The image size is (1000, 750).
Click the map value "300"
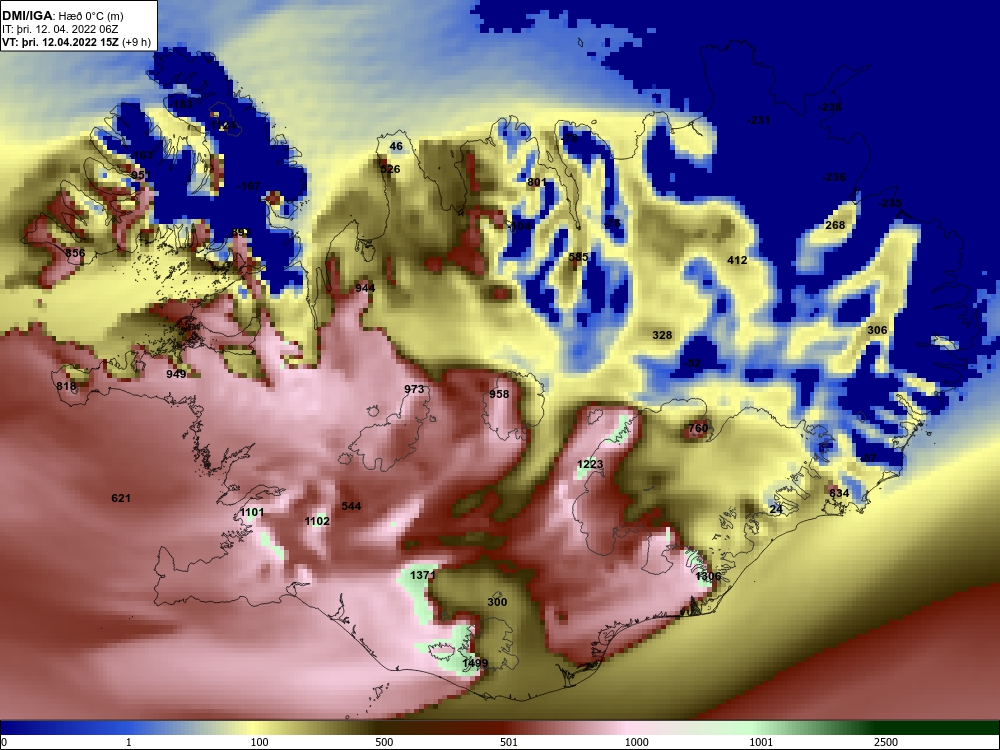click(497, 602)
